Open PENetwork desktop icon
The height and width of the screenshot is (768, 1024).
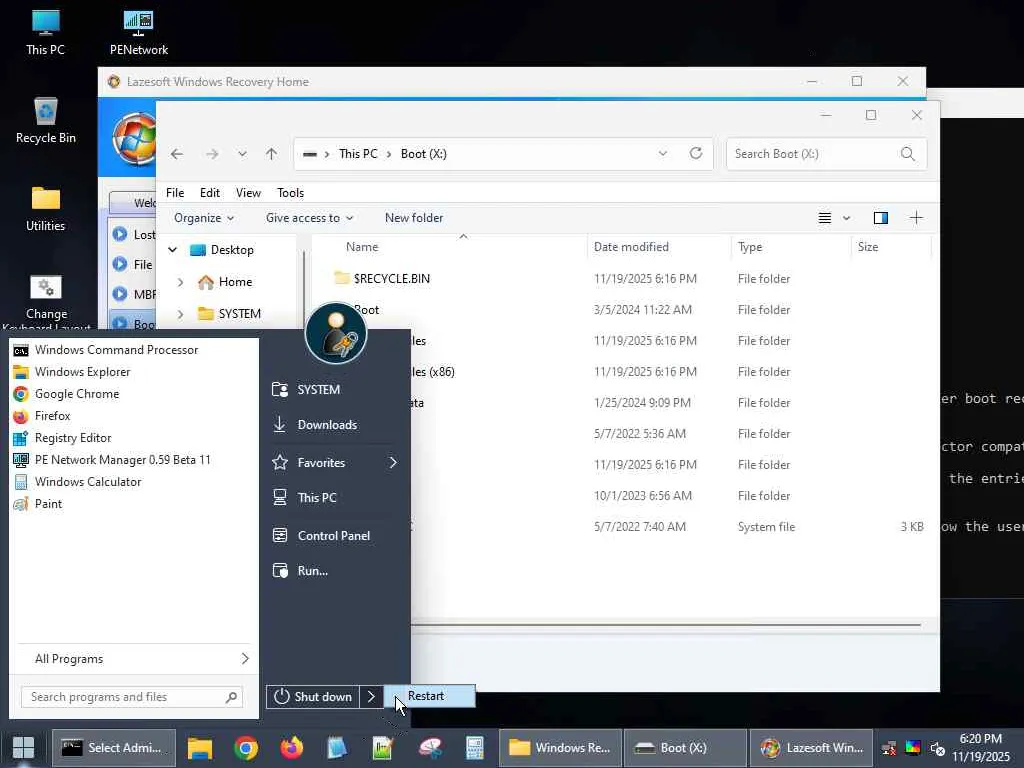[138, 31]
